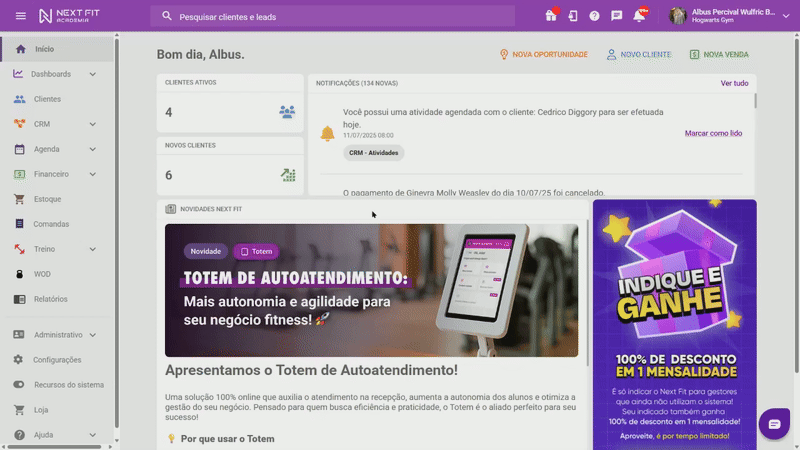Screen dimensions: 800x450
Task: Click the Totem tag on banner
Action: coord(256,252)
